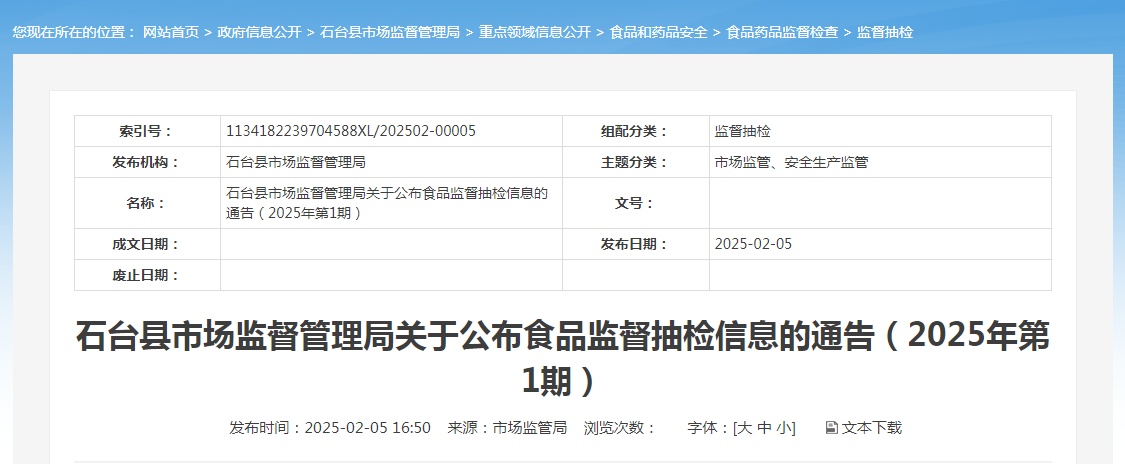Click the 名称 label cell
Viewport: 1125px width, 464px height.
[x=147, y=203]
